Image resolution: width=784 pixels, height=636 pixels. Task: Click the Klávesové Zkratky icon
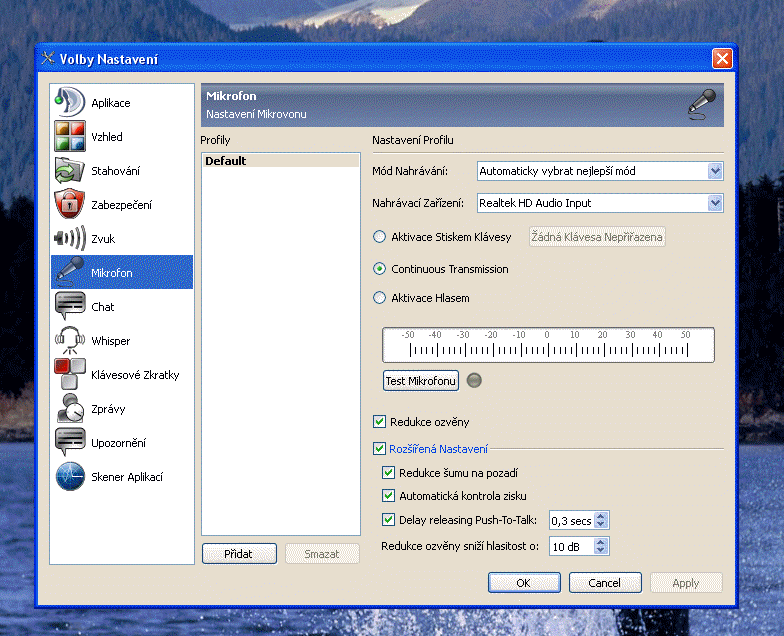coord(70,375)
